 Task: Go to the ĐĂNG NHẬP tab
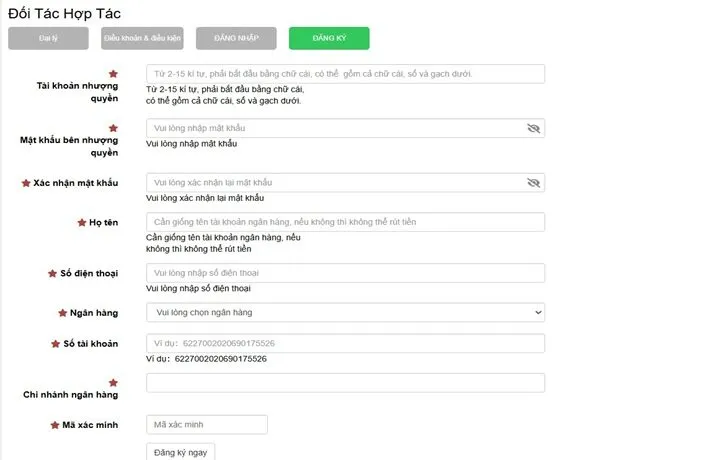pyautogui.click(x=236, y=38)
